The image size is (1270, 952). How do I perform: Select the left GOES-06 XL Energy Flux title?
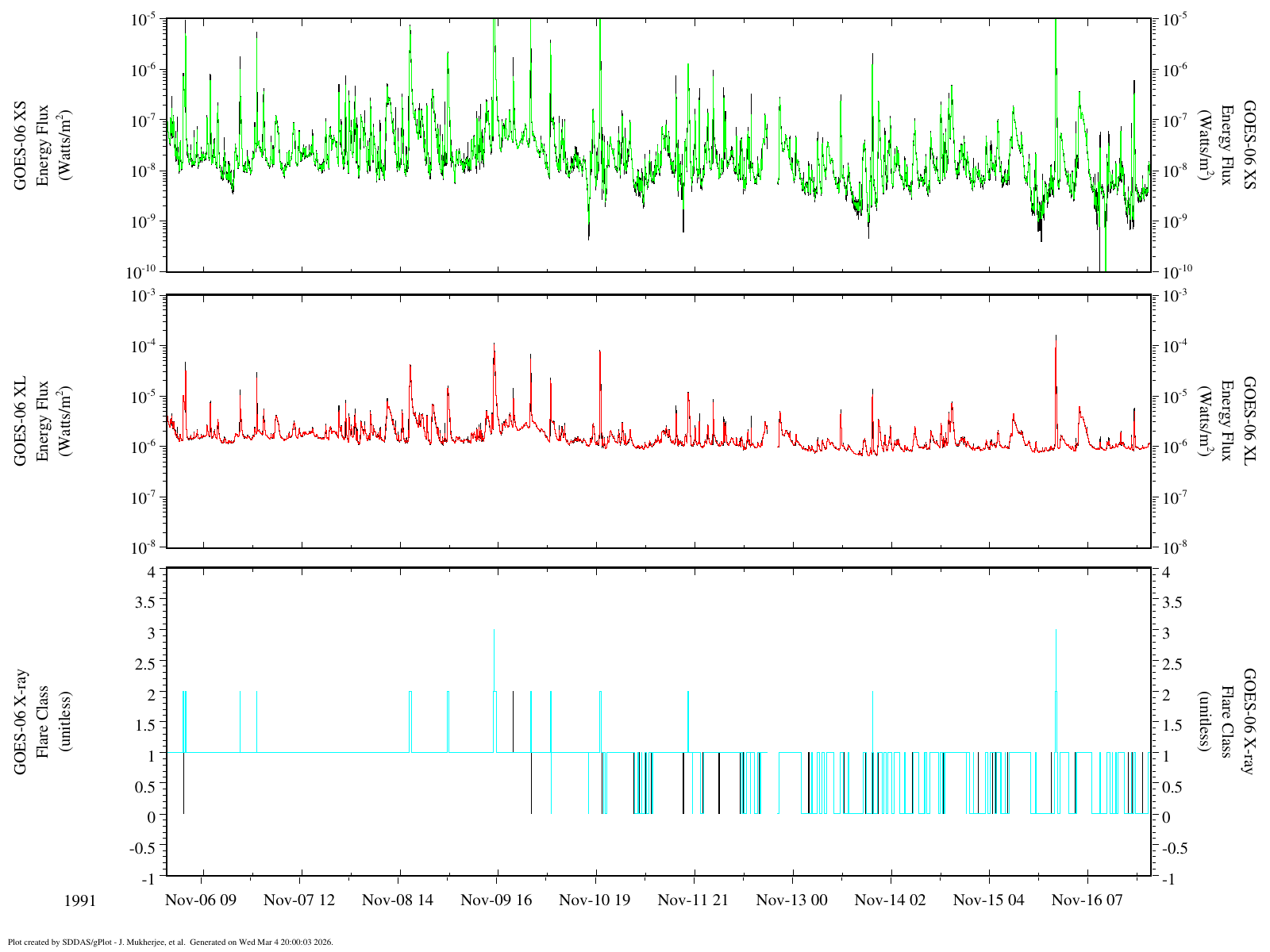[43, 420]
